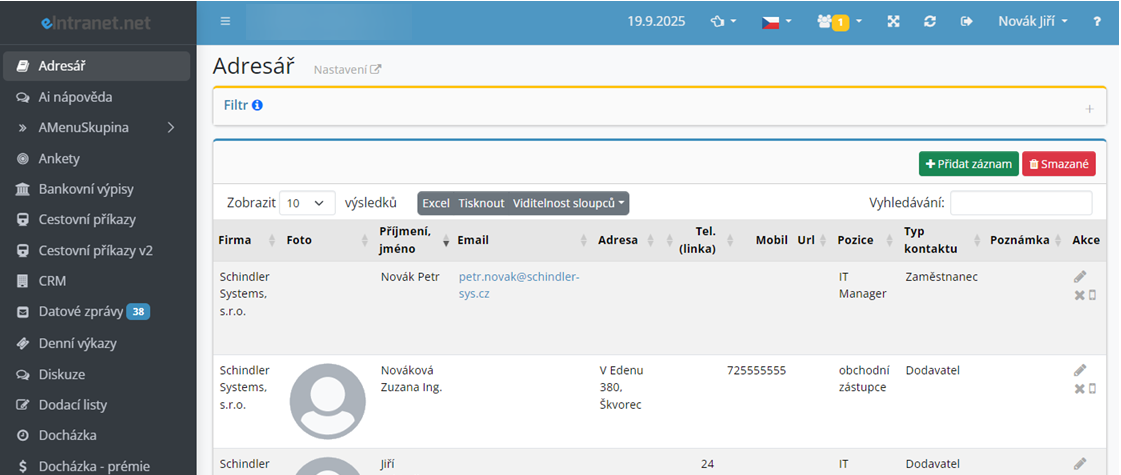
Task: Click the name Novák Petr
Action: pos(410,277)
